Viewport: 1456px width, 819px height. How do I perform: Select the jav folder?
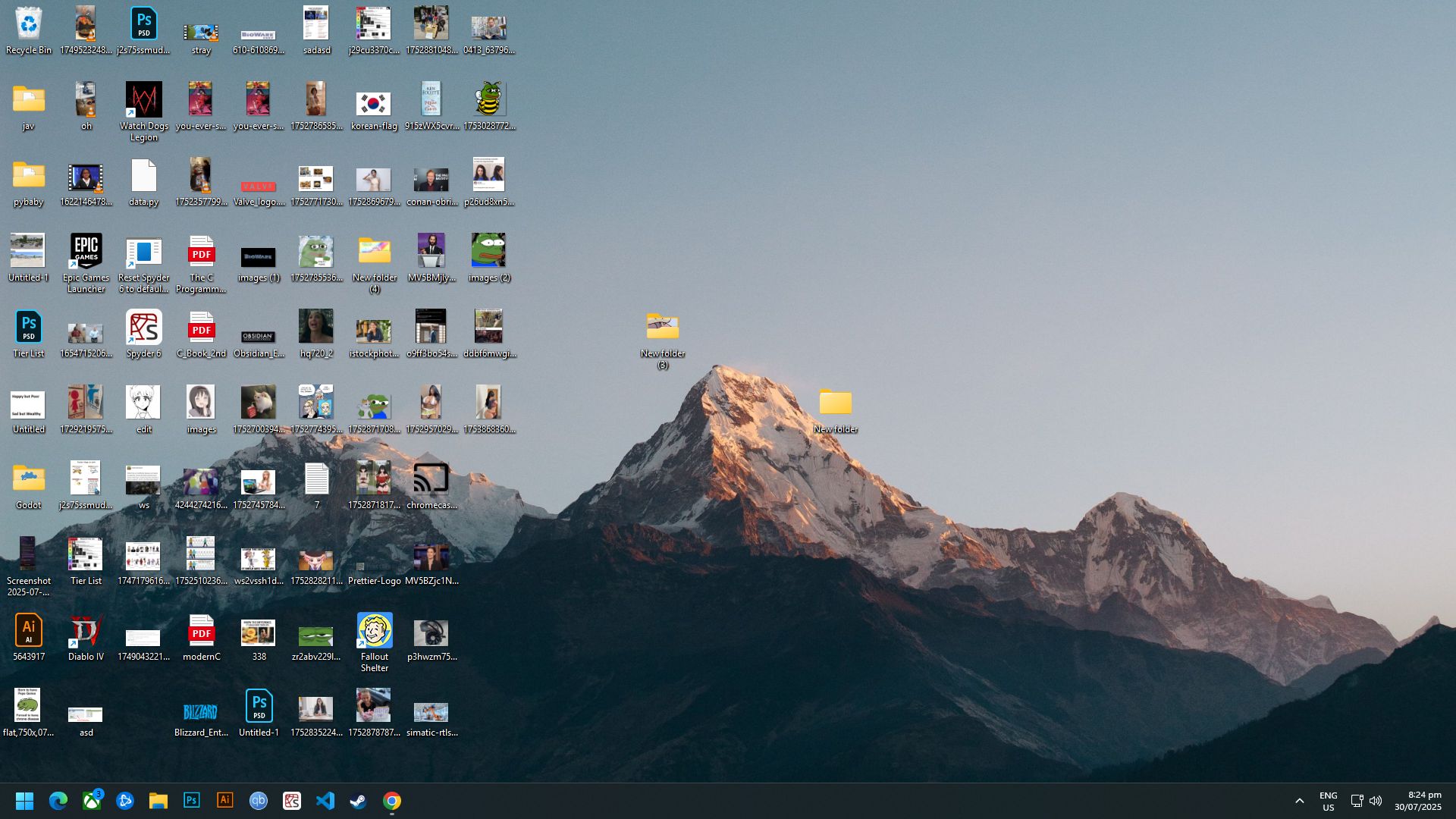click(x=29, y=106)
